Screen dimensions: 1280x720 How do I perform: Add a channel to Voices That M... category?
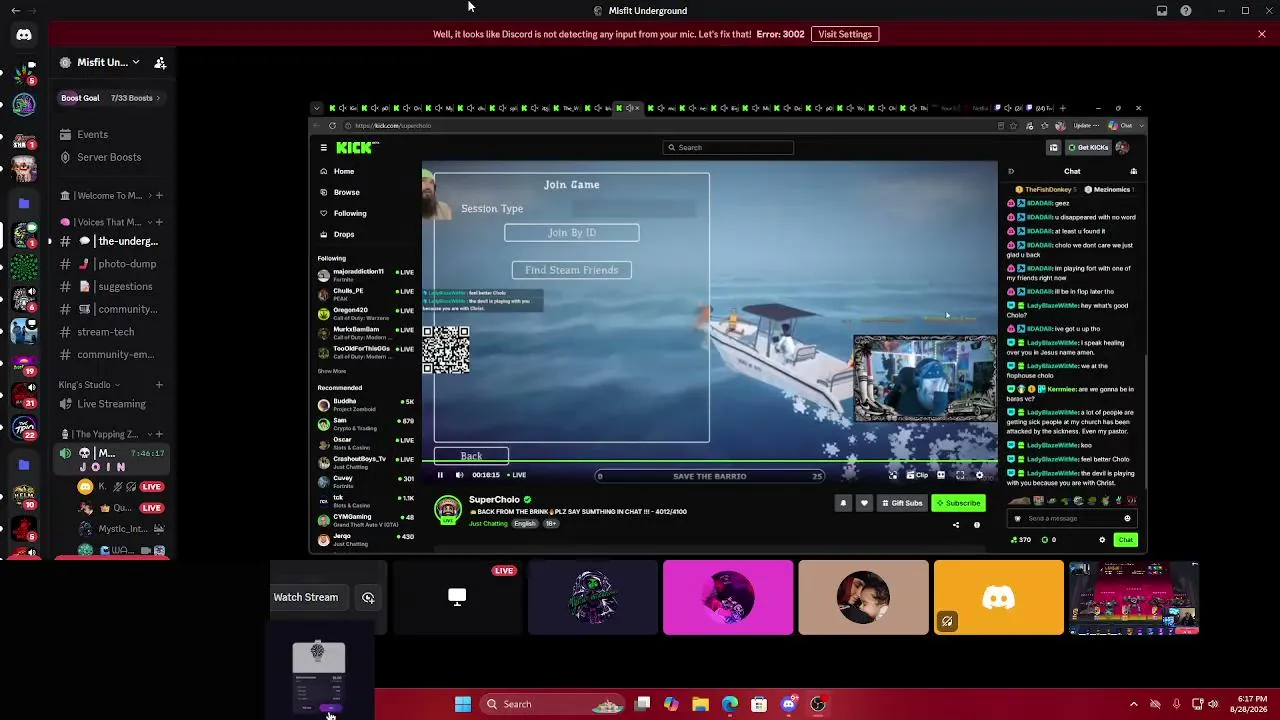pos(159,222)
